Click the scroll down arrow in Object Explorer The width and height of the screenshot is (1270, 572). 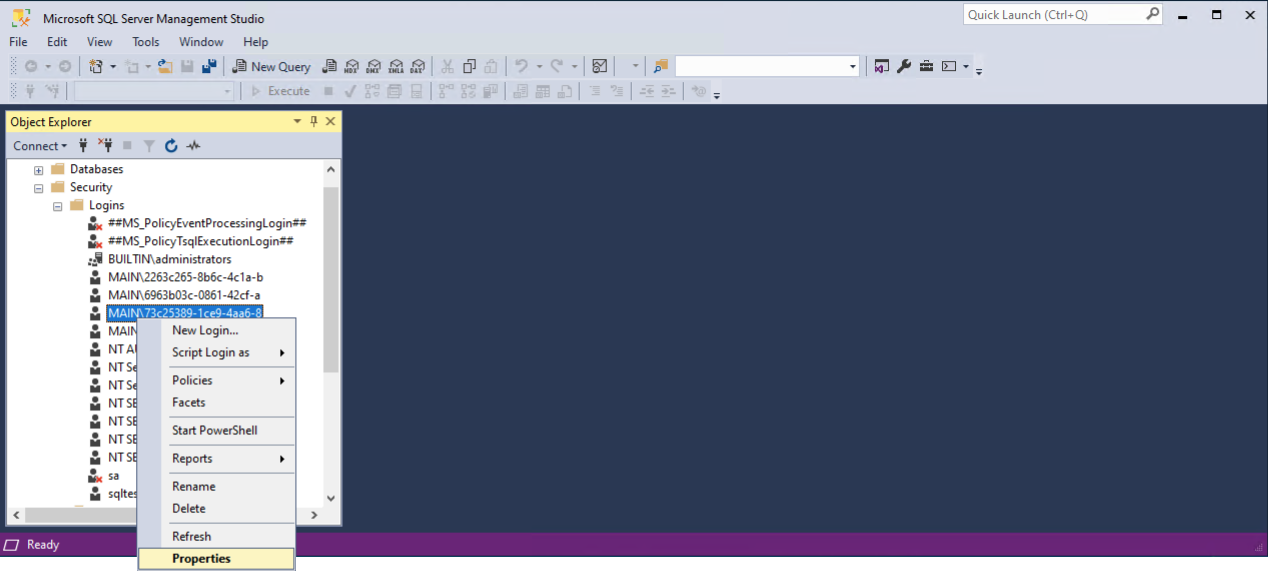click(x=331, y=498)
